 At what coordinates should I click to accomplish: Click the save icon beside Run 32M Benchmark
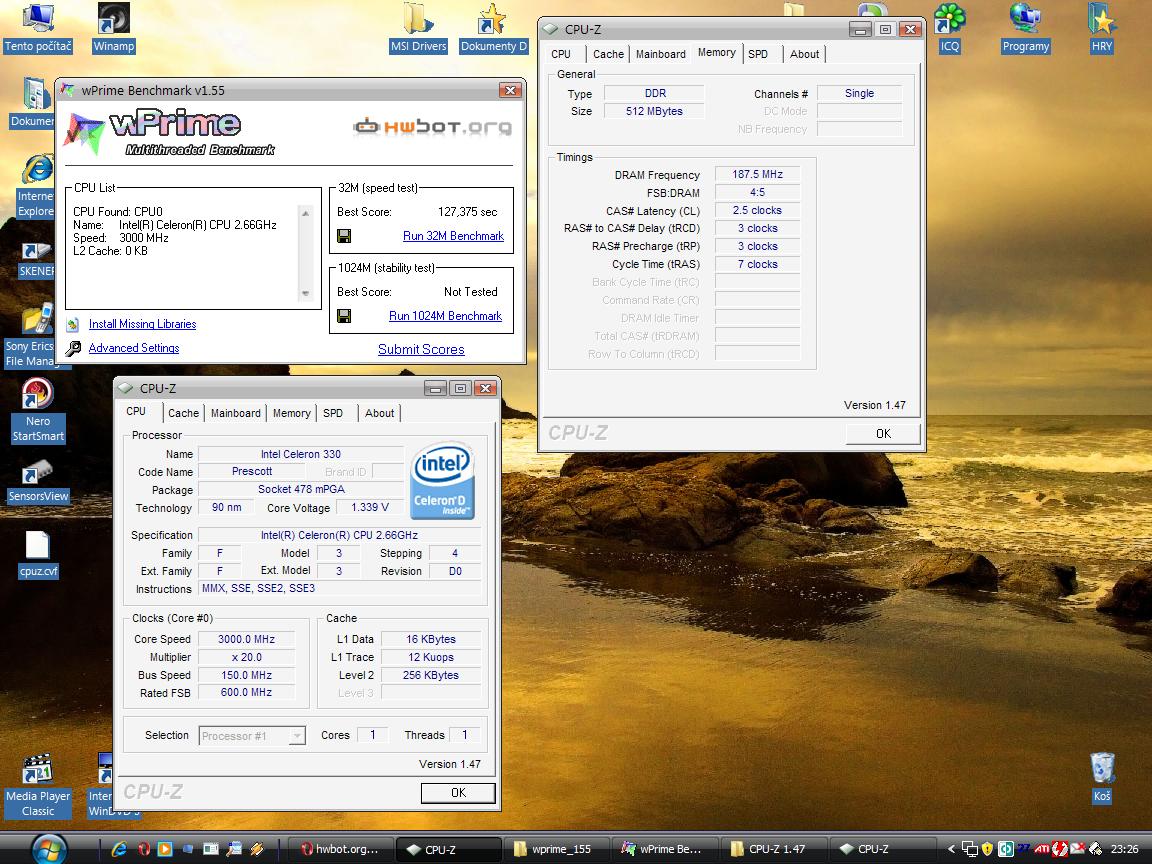(344, 236)
